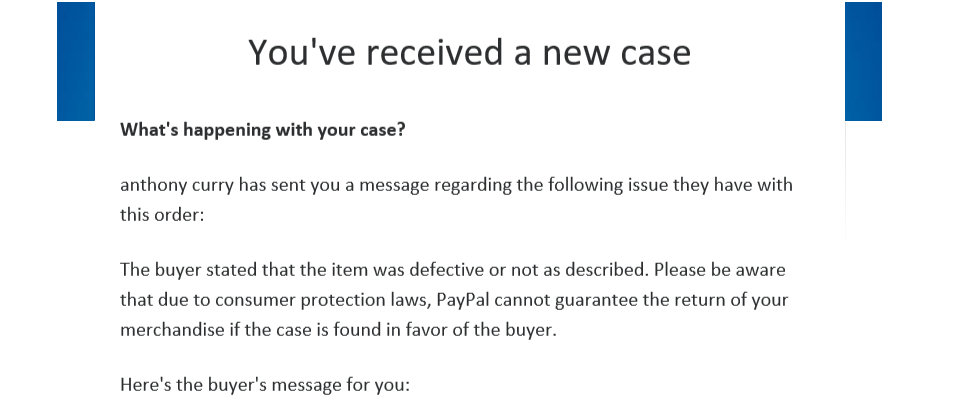Click "What's happening with your case?" subheading

click(x=262, y=130)
